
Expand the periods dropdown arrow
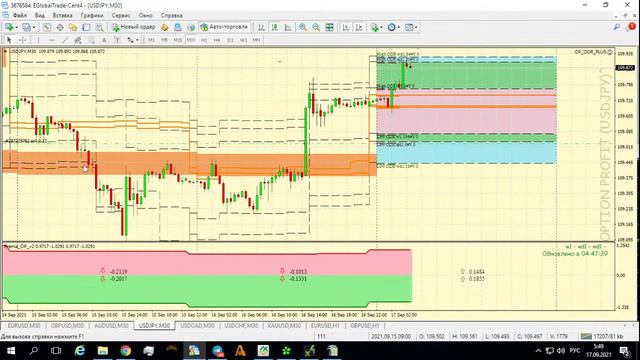398,27
